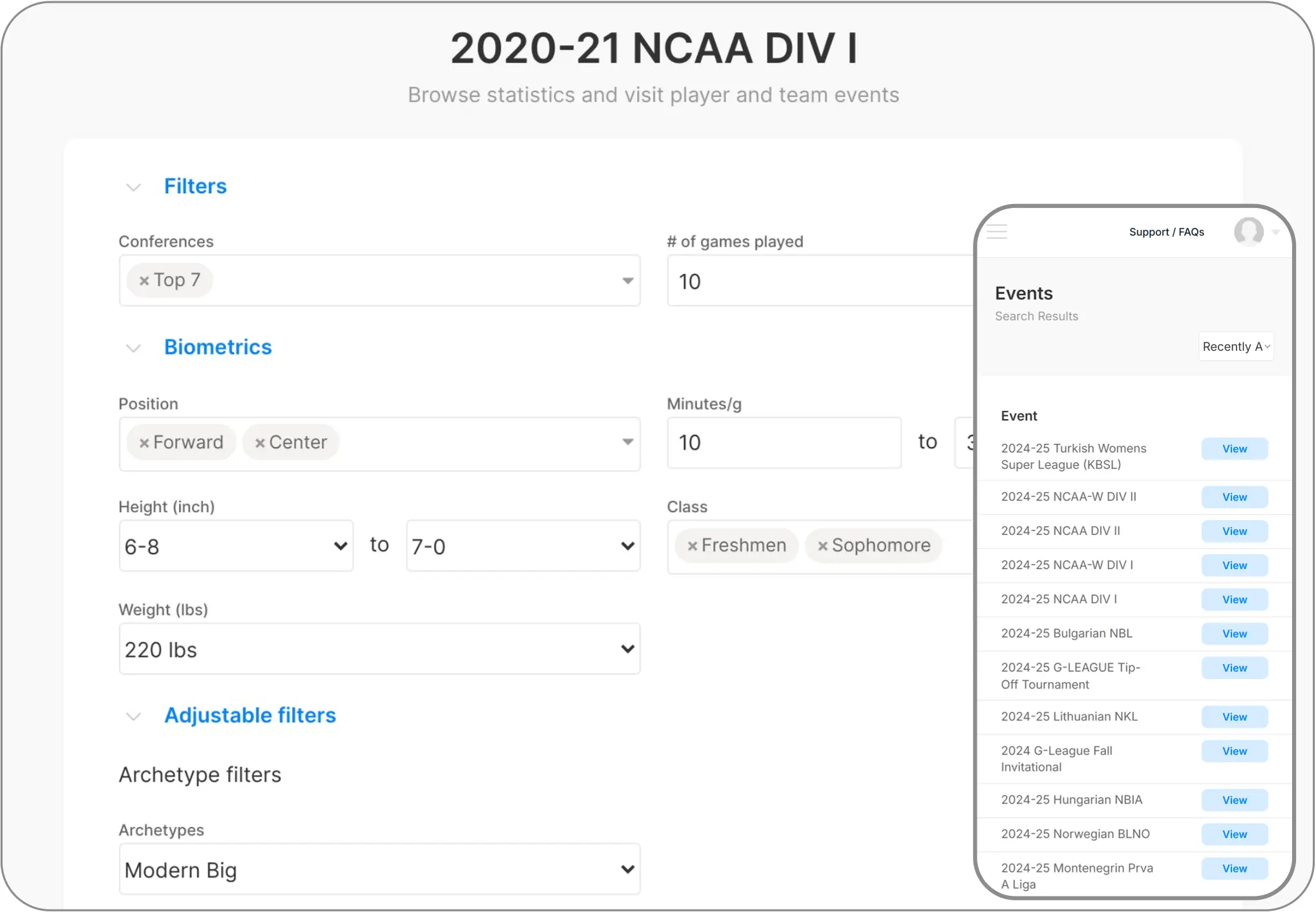View 2024-25 NCAA-W DIV I event

[1235, 566]
